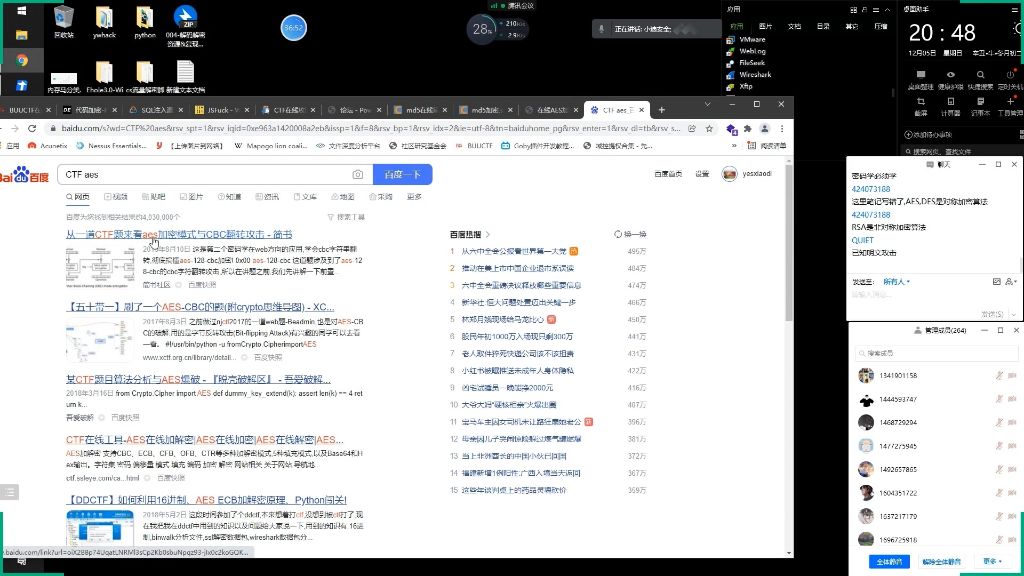Click the camera image-search icon in Baidu
1024x576 pixels.
tap(358, 174)
